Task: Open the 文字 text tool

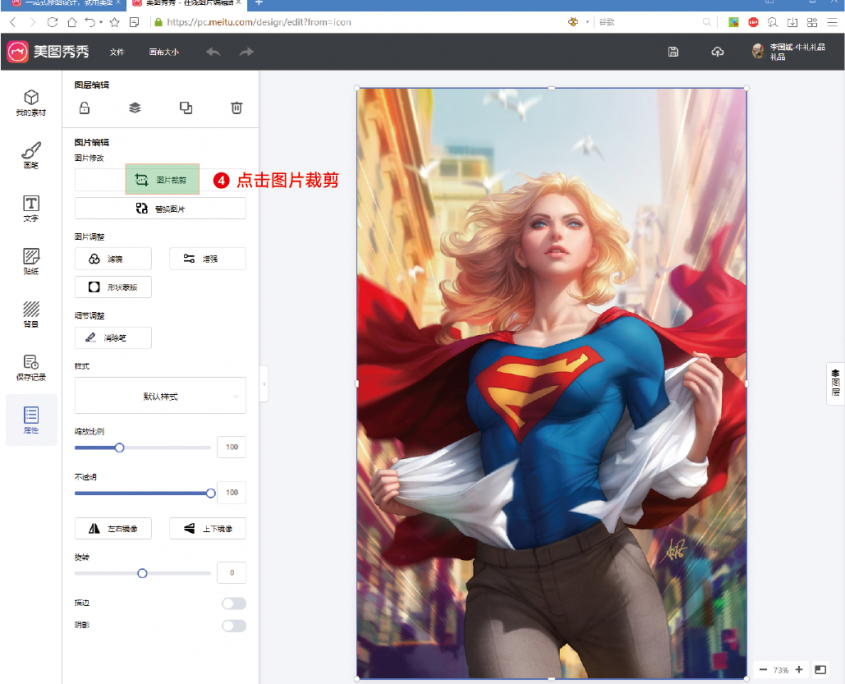Action: (x=31, y=208)
